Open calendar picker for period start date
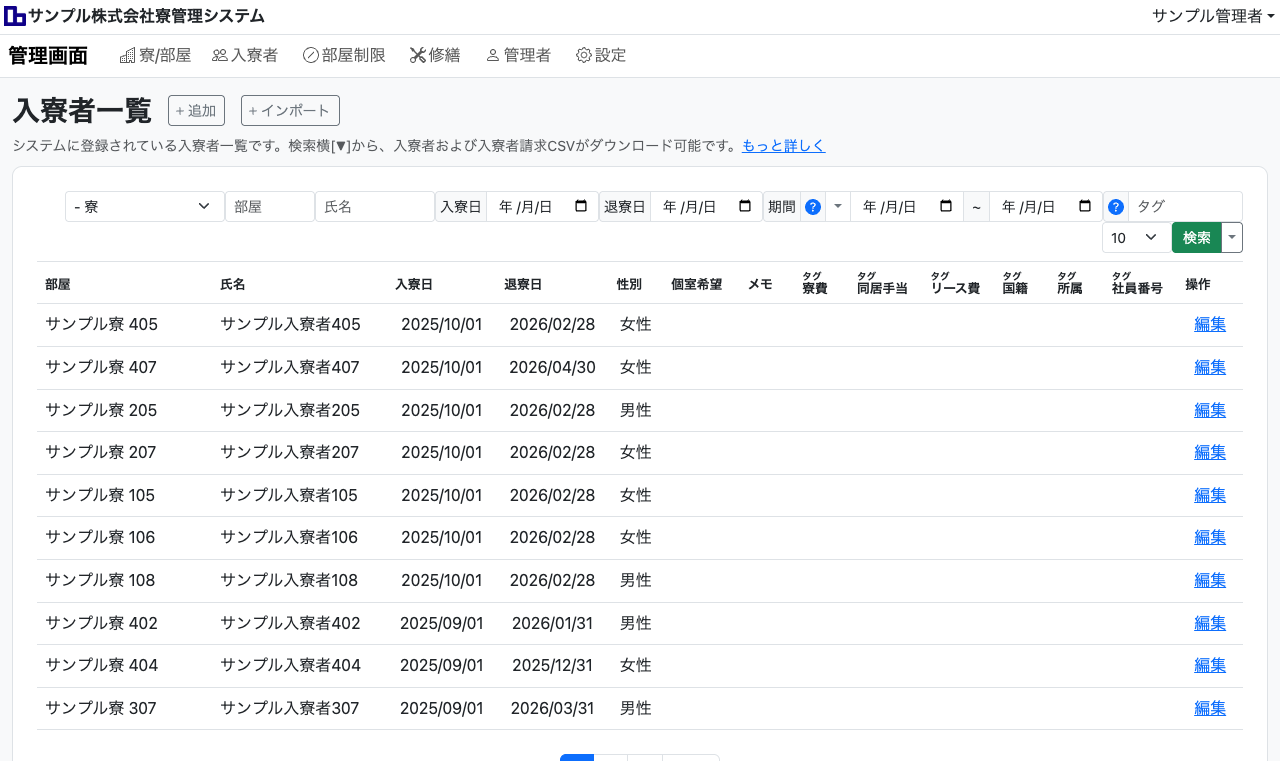The width and height of the screenshot is (1280, 761). (946, 207)
